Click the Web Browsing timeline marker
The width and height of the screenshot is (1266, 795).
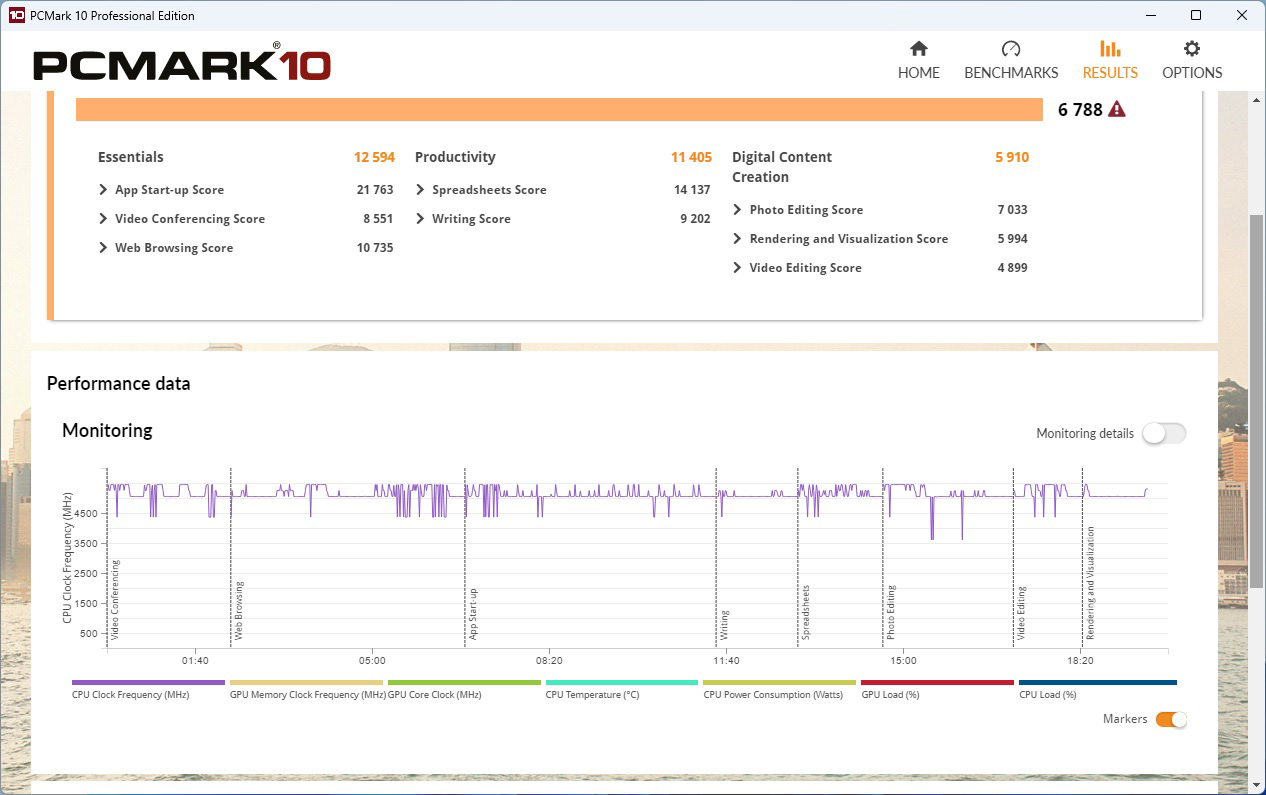point(238,610)
